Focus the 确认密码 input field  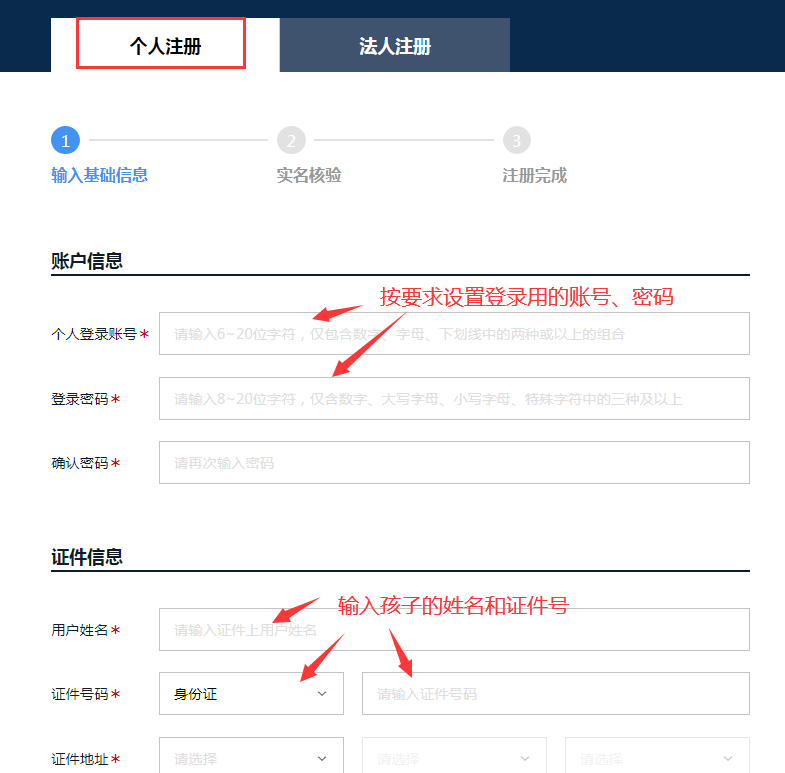(454, 463)
